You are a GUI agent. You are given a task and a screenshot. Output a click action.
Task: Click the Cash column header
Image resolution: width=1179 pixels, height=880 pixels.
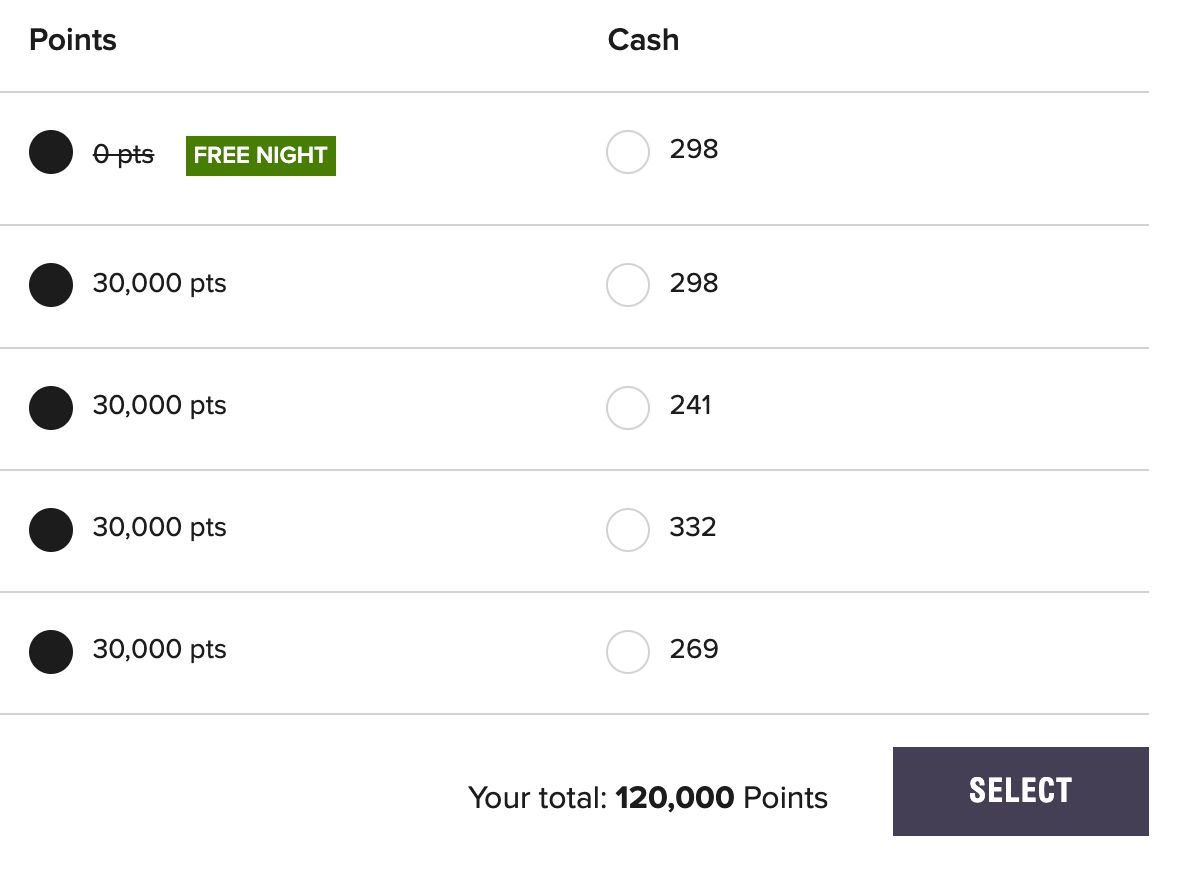pos(643,40)
